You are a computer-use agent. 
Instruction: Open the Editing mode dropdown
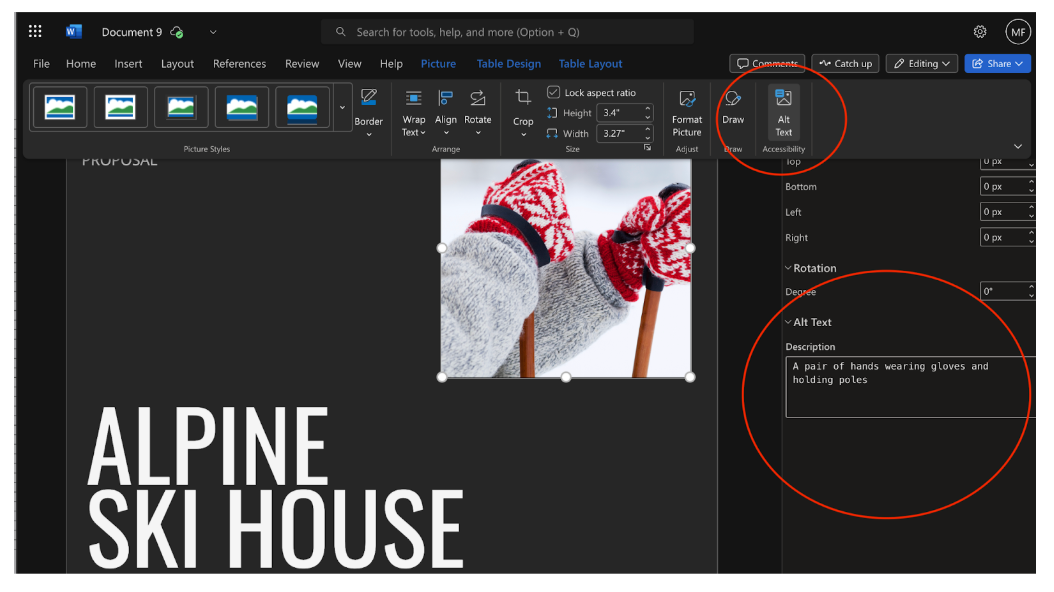point(921,63)
